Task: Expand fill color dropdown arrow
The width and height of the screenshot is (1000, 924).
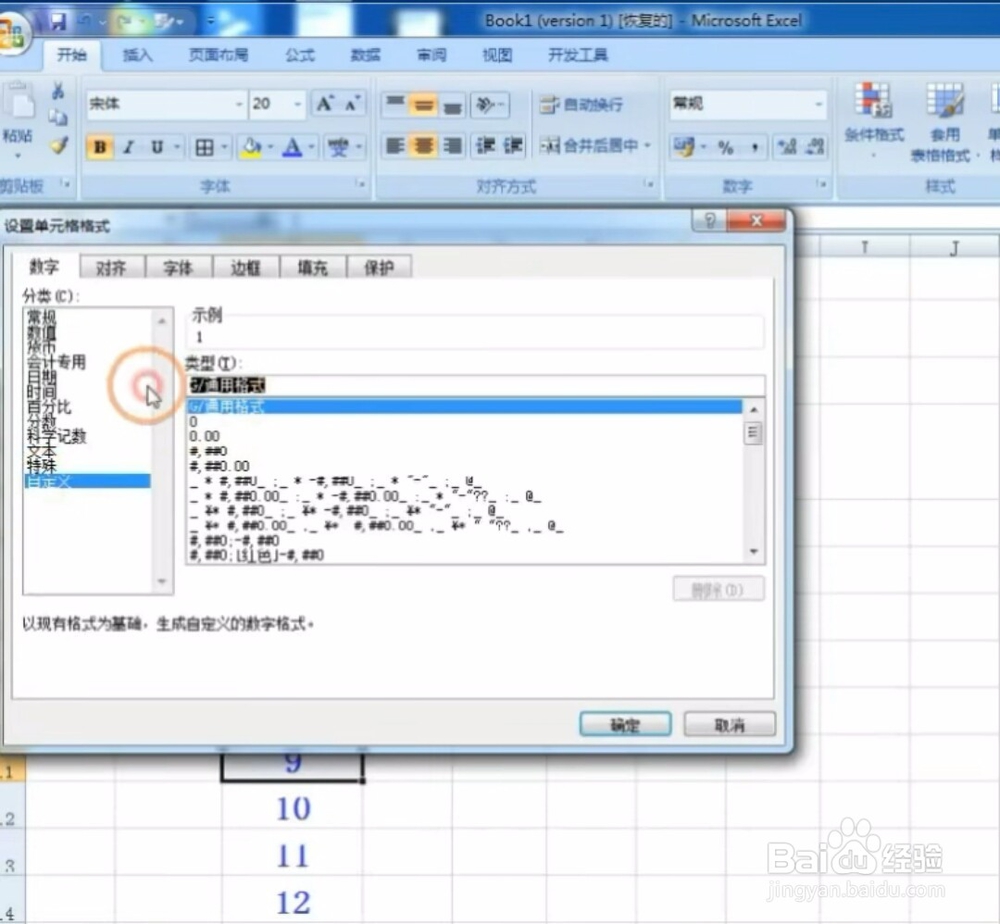Action: (x=270, y=147)
